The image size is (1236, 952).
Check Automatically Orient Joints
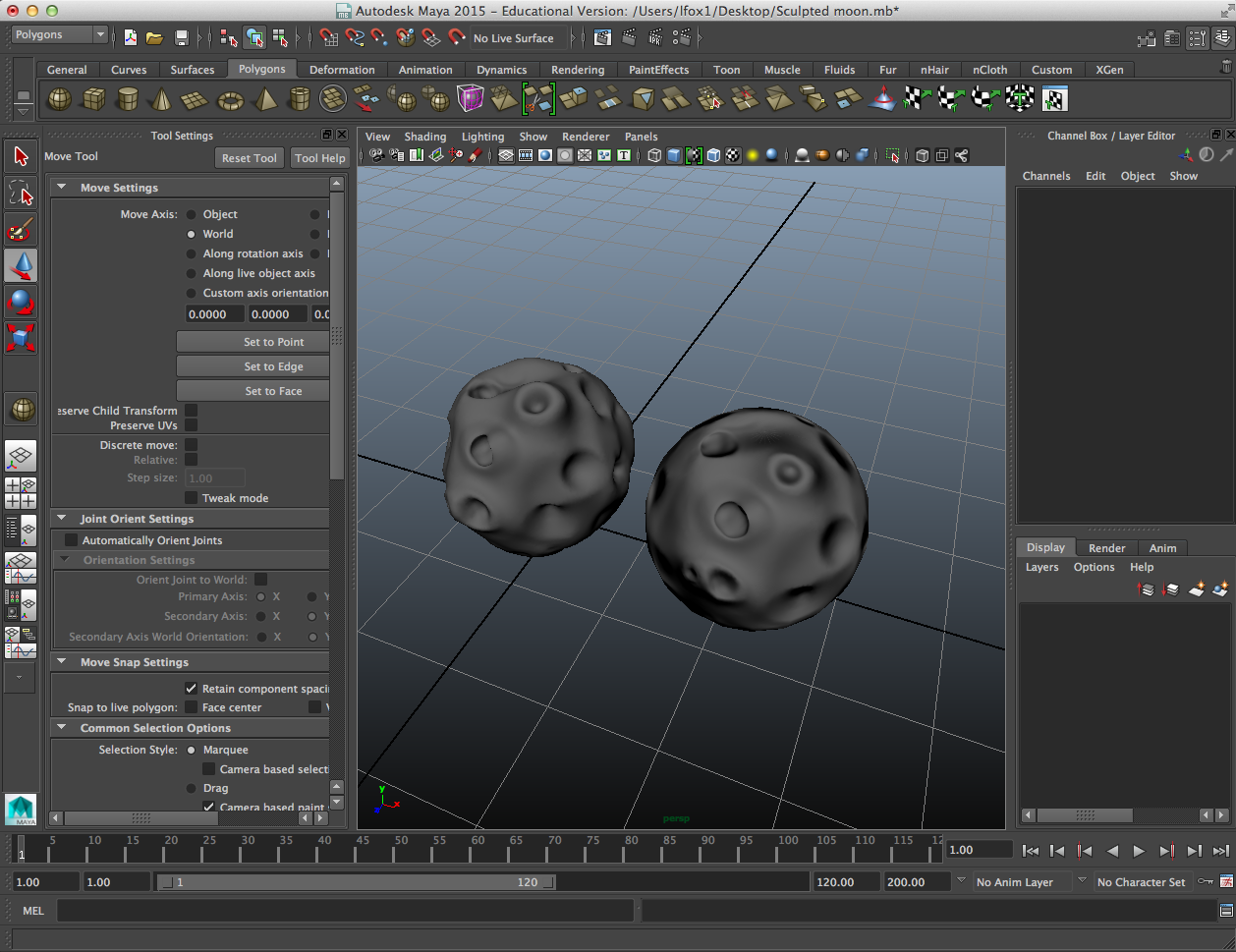click(x=71, y=540)
